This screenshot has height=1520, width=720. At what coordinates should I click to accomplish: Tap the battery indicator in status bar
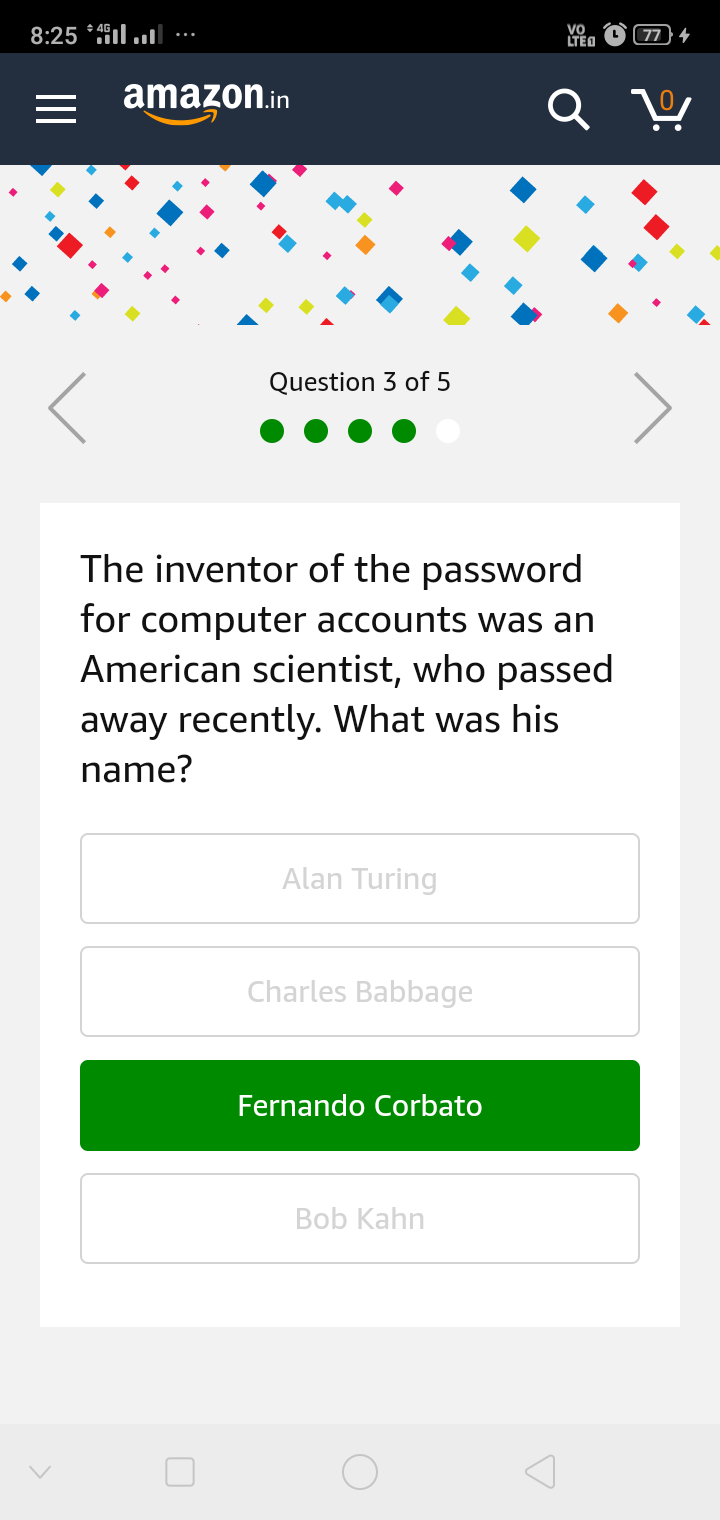point(653,35)
